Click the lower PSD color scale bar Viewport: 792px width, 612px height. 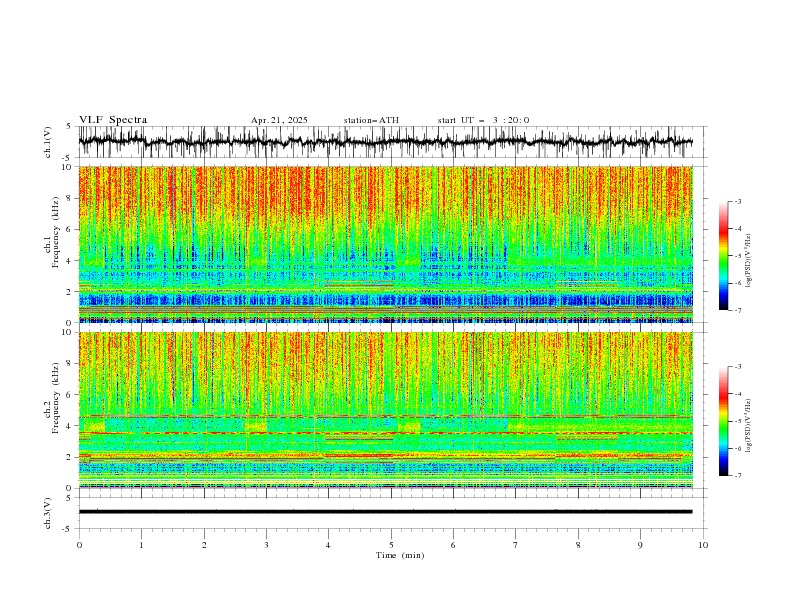pyautogui.click(x=723, y=421)
